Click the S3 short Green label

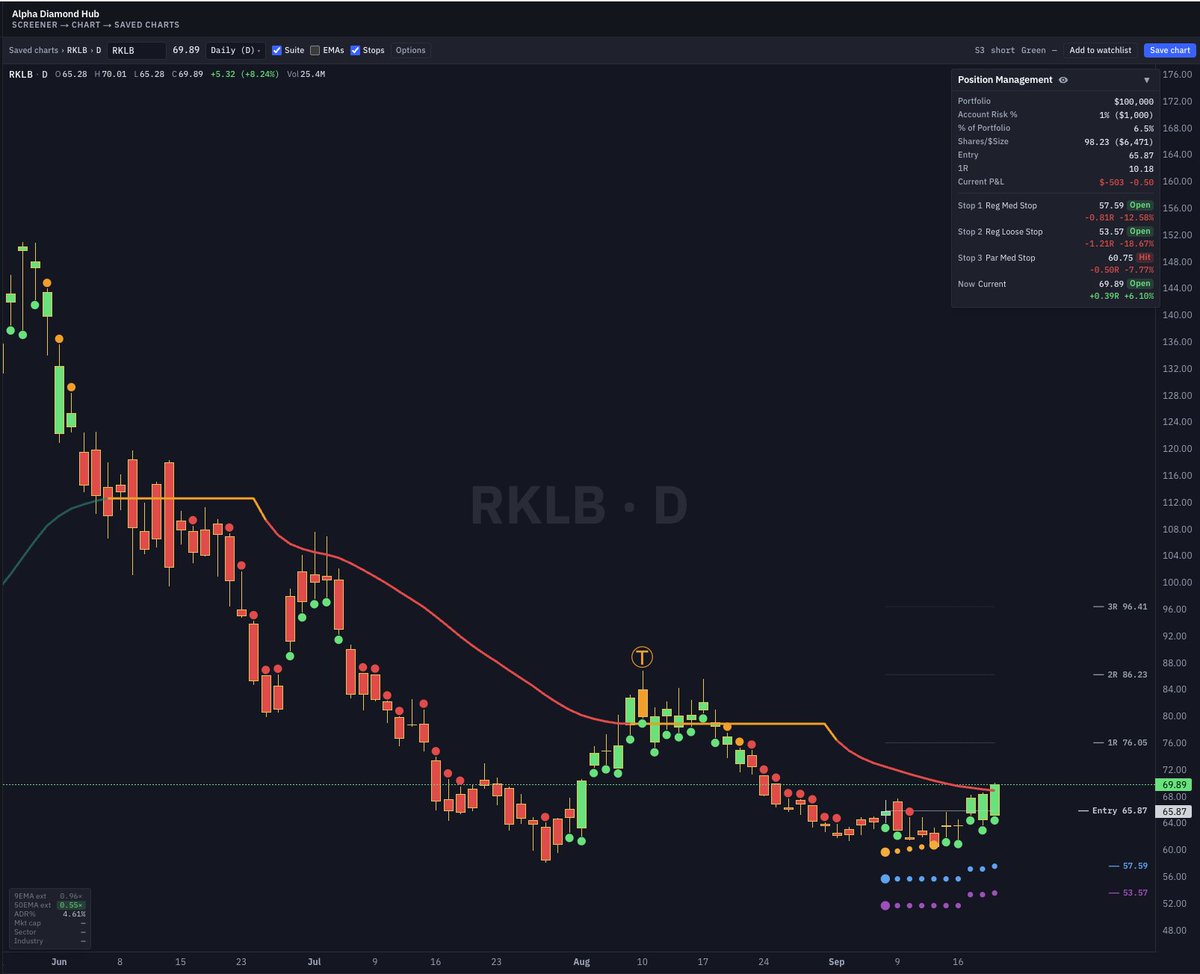(x=1012, y=50)
